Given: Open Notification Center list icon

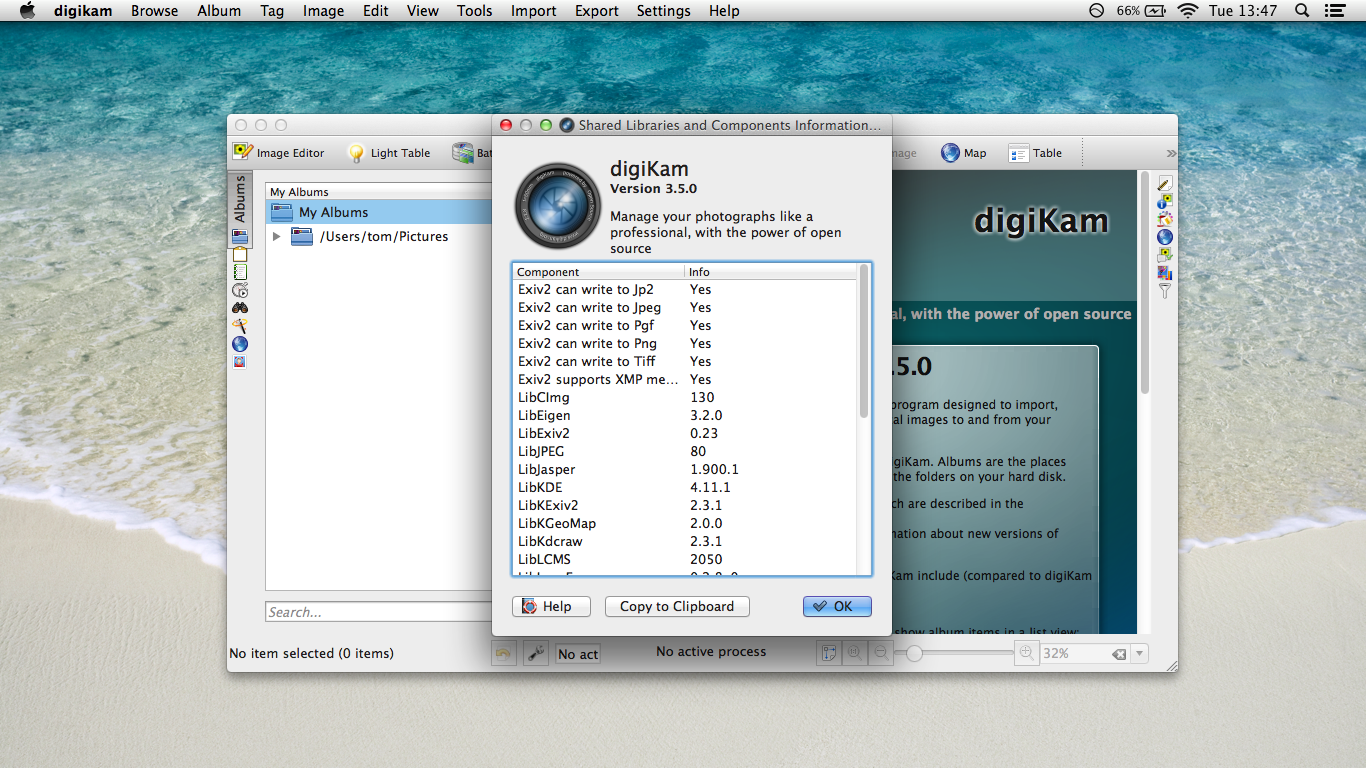Looking at the screenshot, I should click(1334, 11).
